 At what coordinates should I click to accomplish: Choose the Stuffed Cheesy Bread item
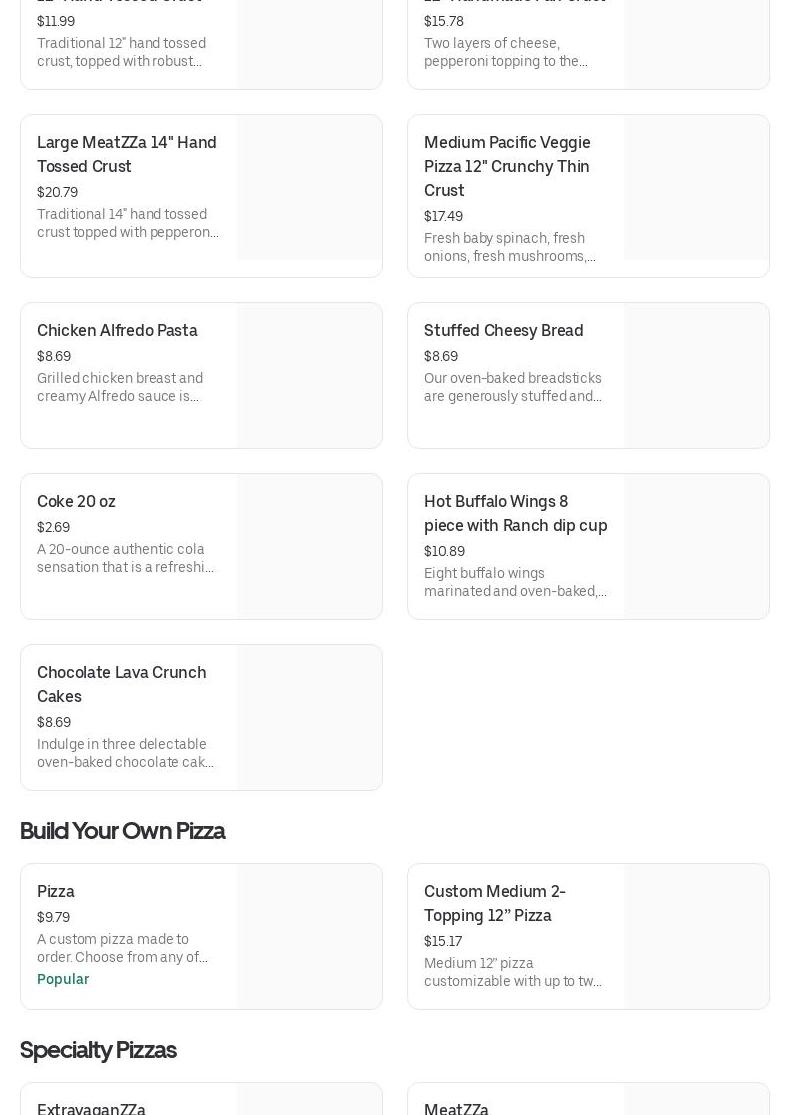coord(503,331)
